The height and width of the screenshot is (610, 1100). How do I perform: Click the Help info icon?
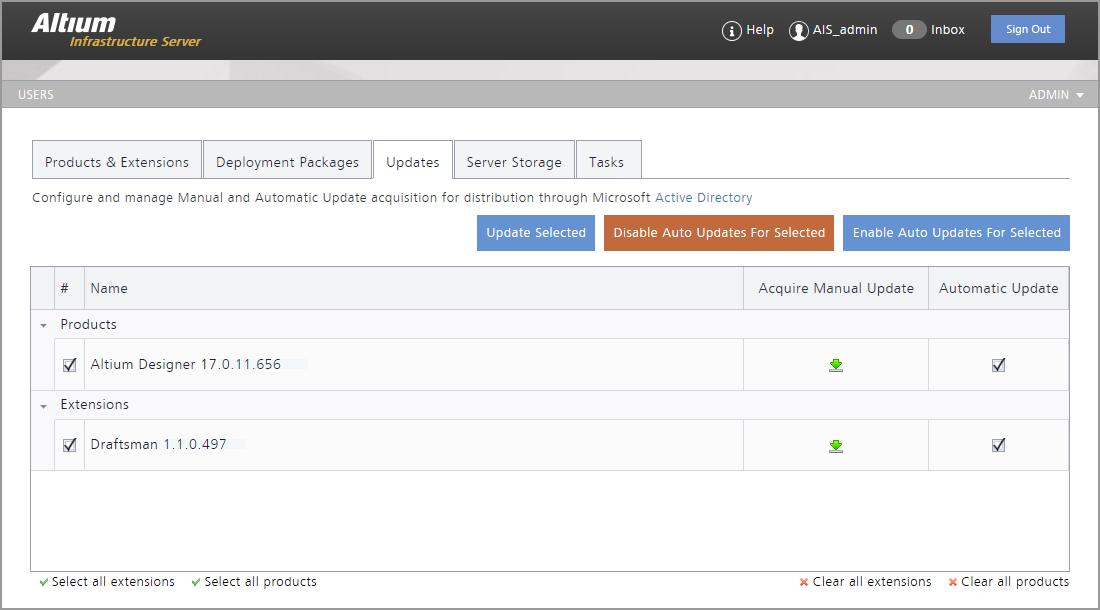[x=731, y=30]
